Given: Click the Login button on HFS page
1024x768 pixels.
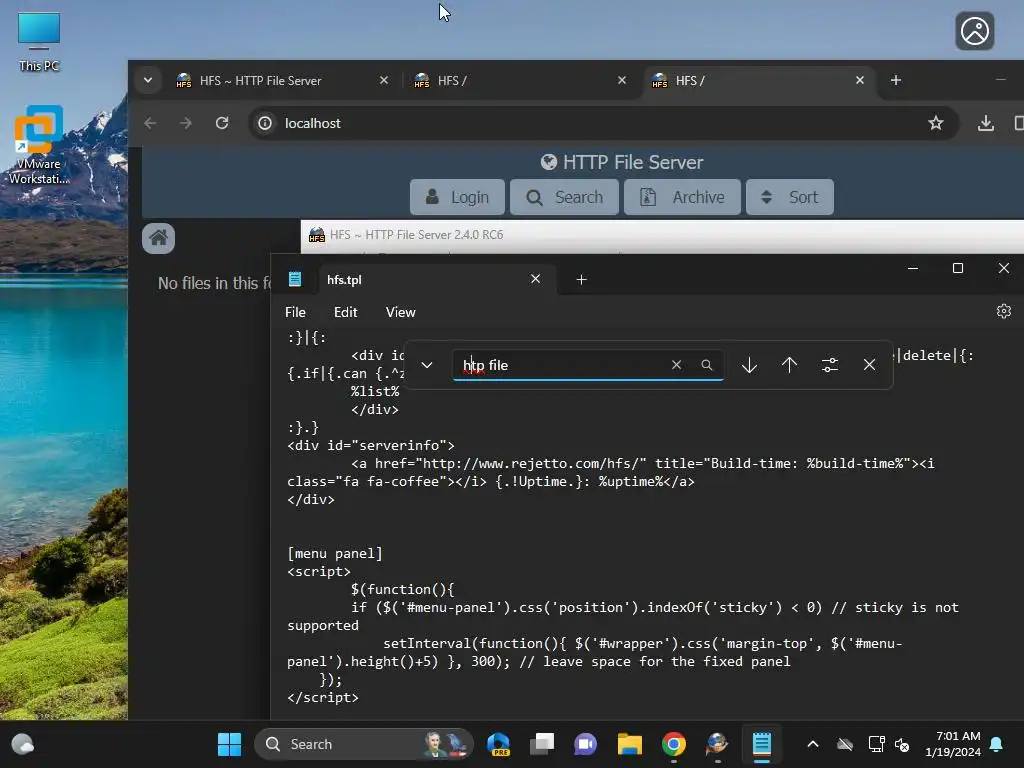Looking at the screenshot, I should [457, 197].
